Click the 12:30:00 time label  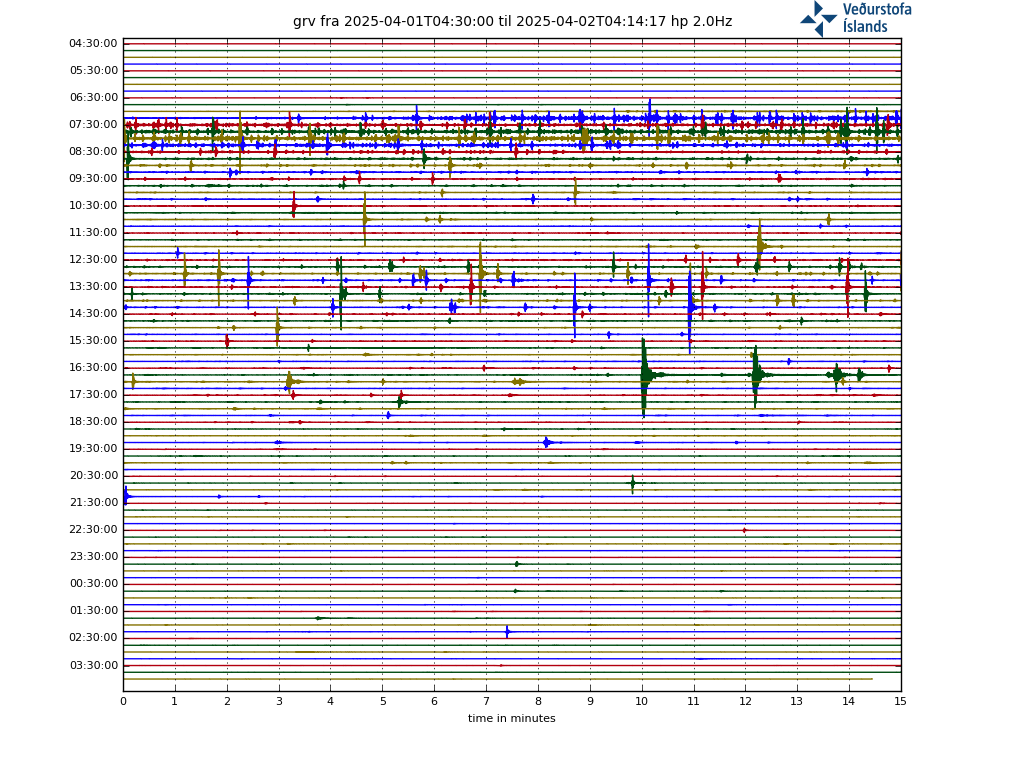click(x=93, y=259)
